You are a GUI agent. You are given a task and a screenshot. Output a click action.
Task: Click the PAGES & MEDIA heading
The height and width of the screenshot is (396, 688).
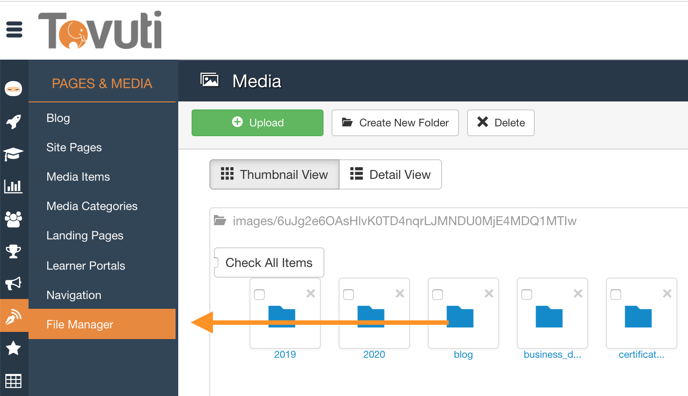tap(102, 83)
